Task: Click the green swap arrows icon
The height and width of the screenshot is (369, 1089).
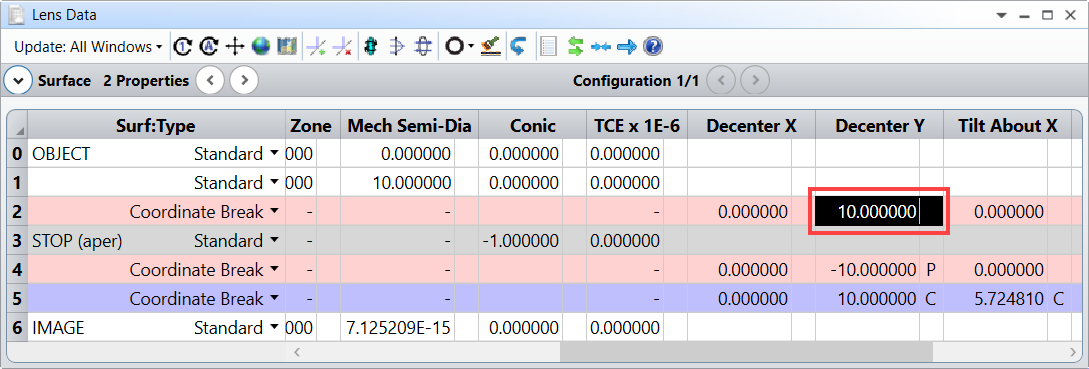Action: 575,47
